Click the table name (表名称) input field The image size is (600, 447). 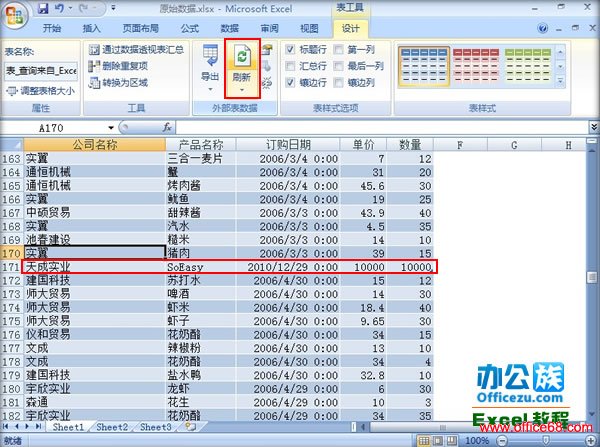click(x=41, y=71)
